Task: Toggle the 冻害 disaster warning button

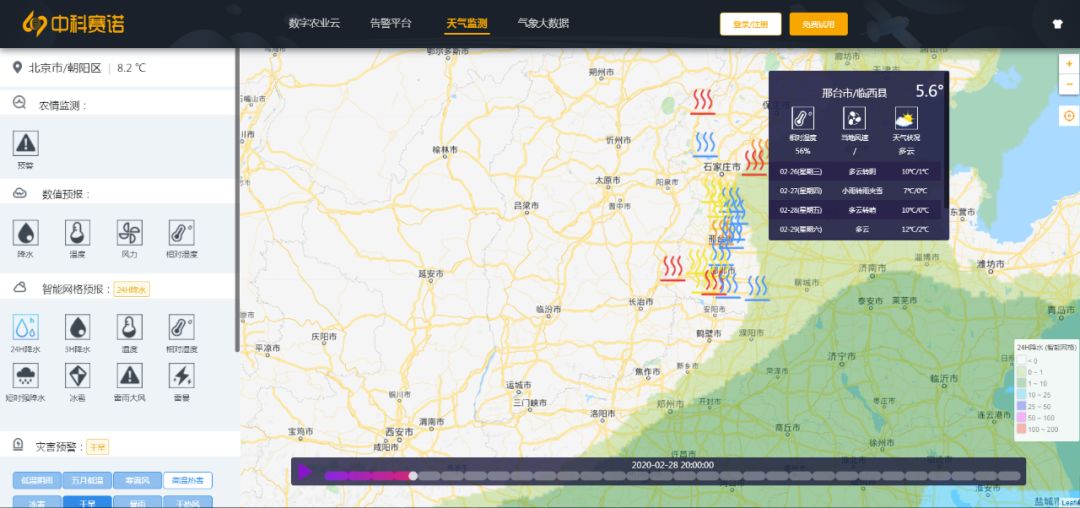Action: pyautogui.click(x=37, y=502)
